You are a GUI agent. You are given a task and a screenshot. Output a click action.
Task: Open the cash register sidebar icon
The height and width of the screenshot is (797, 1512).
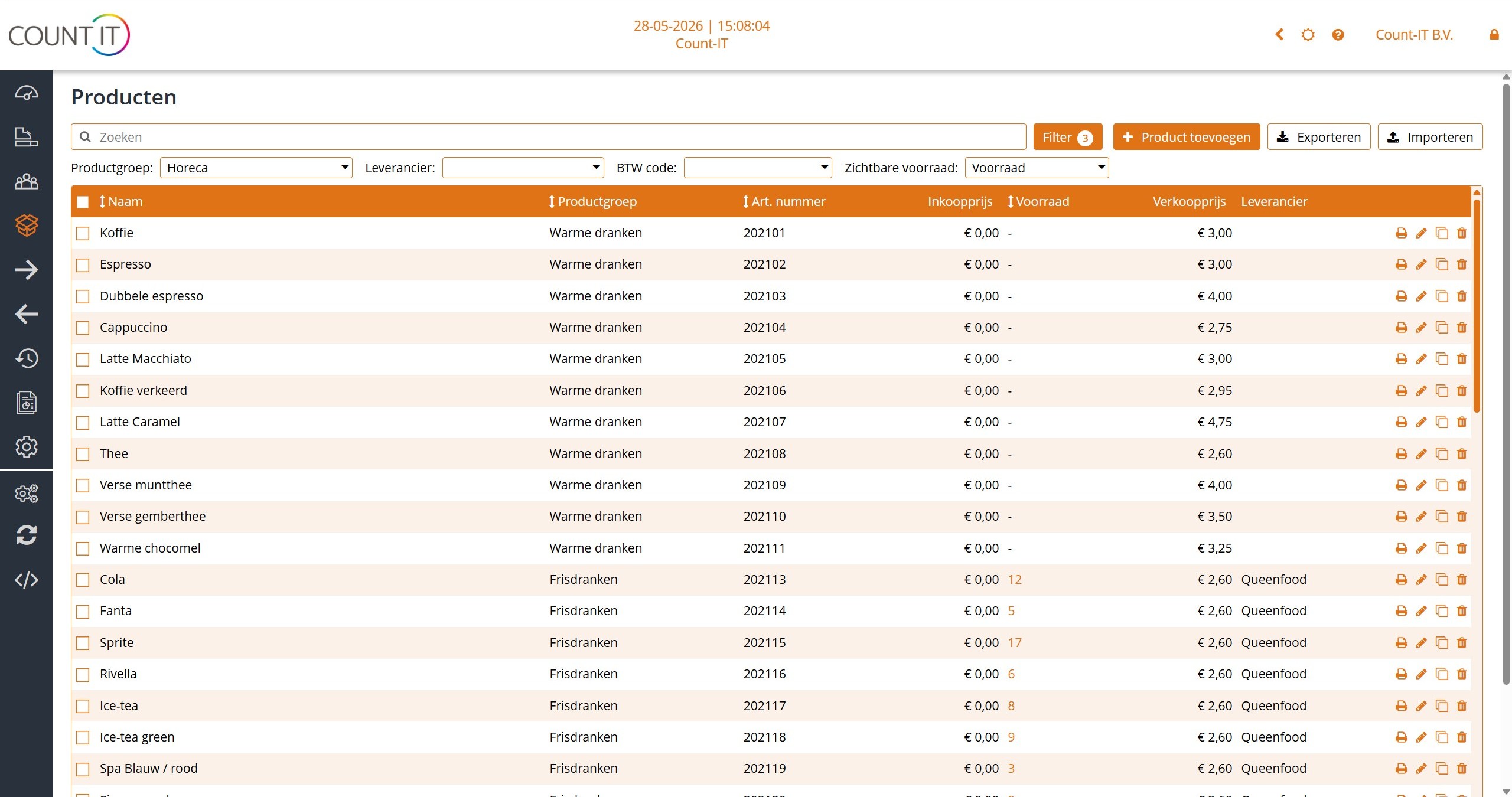[27, 137]
